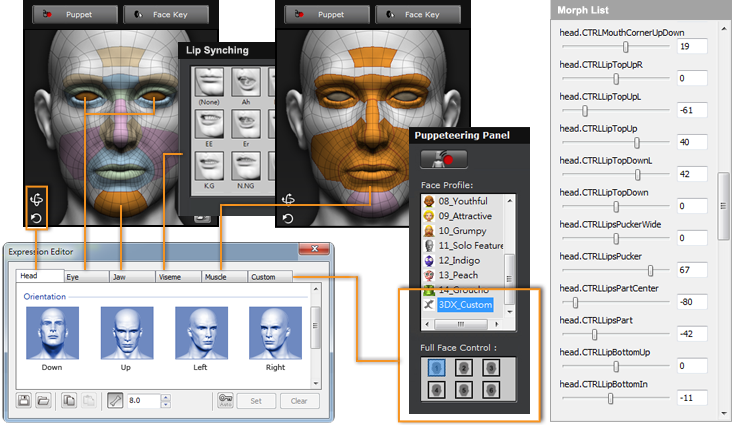
Task: Select the 3DX_Custom face profile
Action: click(x=465, y=305)
